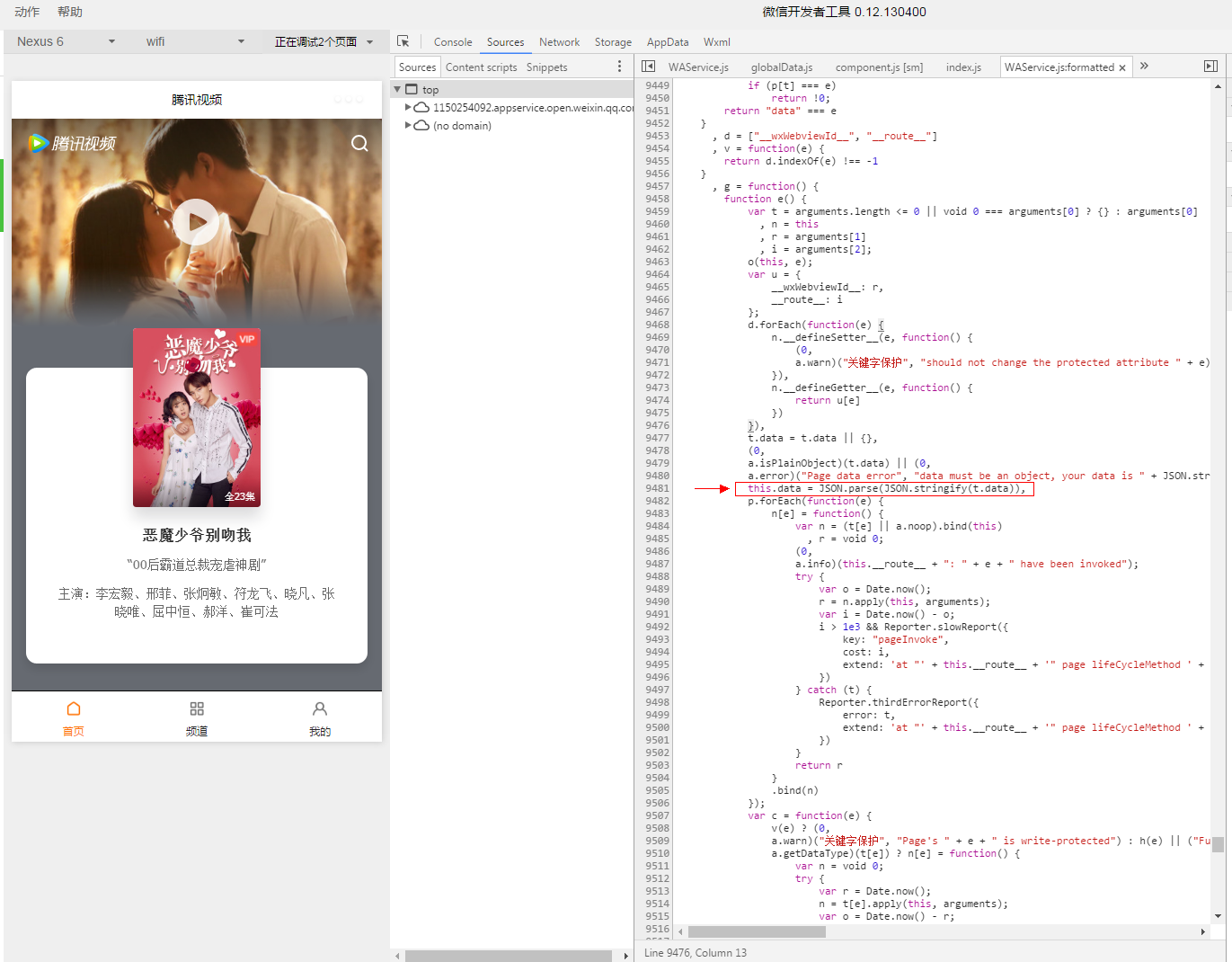The image size is (1232, 962).
Task: Open the 帮助 menu
Action: tap(69, 12)
